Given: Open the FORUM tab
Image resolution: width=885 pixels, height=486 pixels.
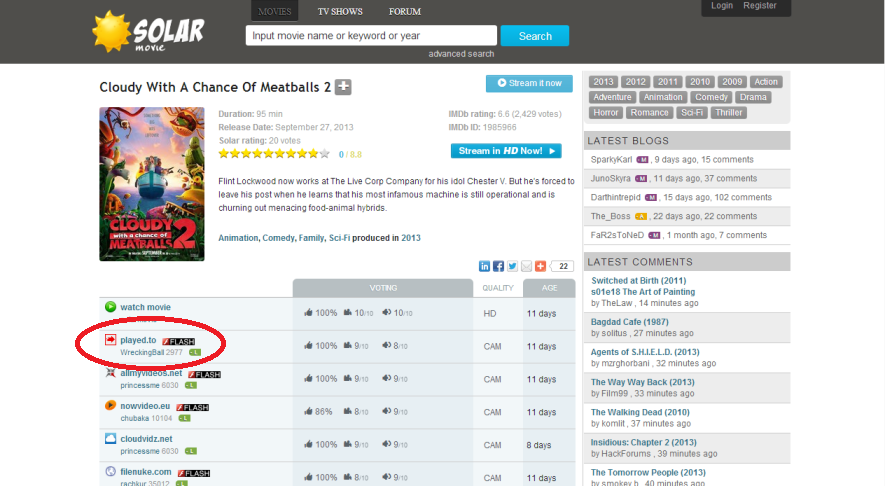Looking at the screenshot, I should point(405,11).
